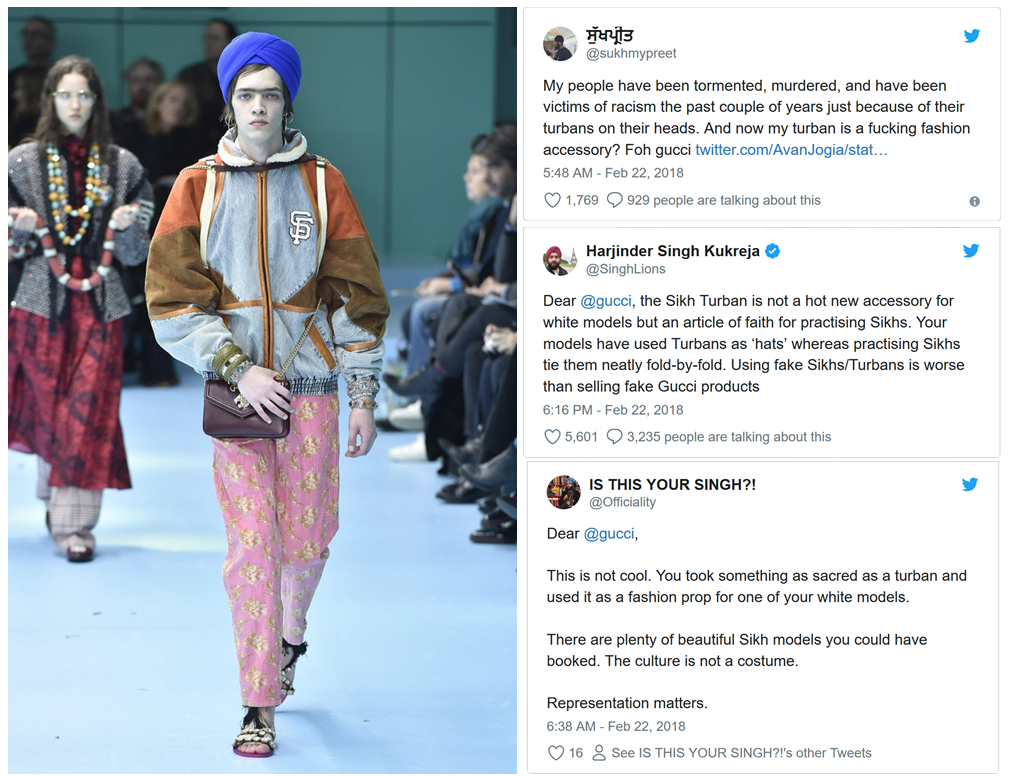Like the @Officiality tweet with 16 likes
Image resolution: width=1012 pixels, height=776 pixels.
556,753
